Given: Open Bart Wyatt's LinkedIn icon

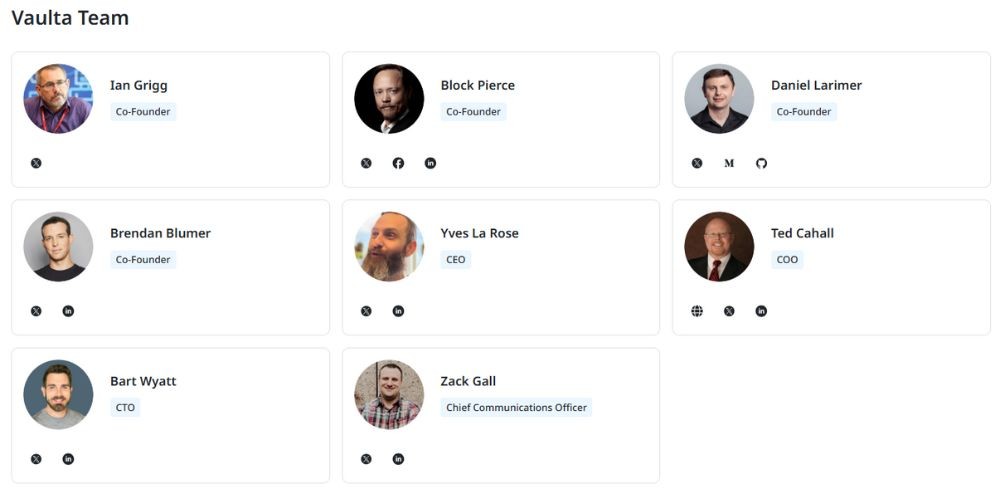Looking at the screenshot, I should [x=68, y=459].
